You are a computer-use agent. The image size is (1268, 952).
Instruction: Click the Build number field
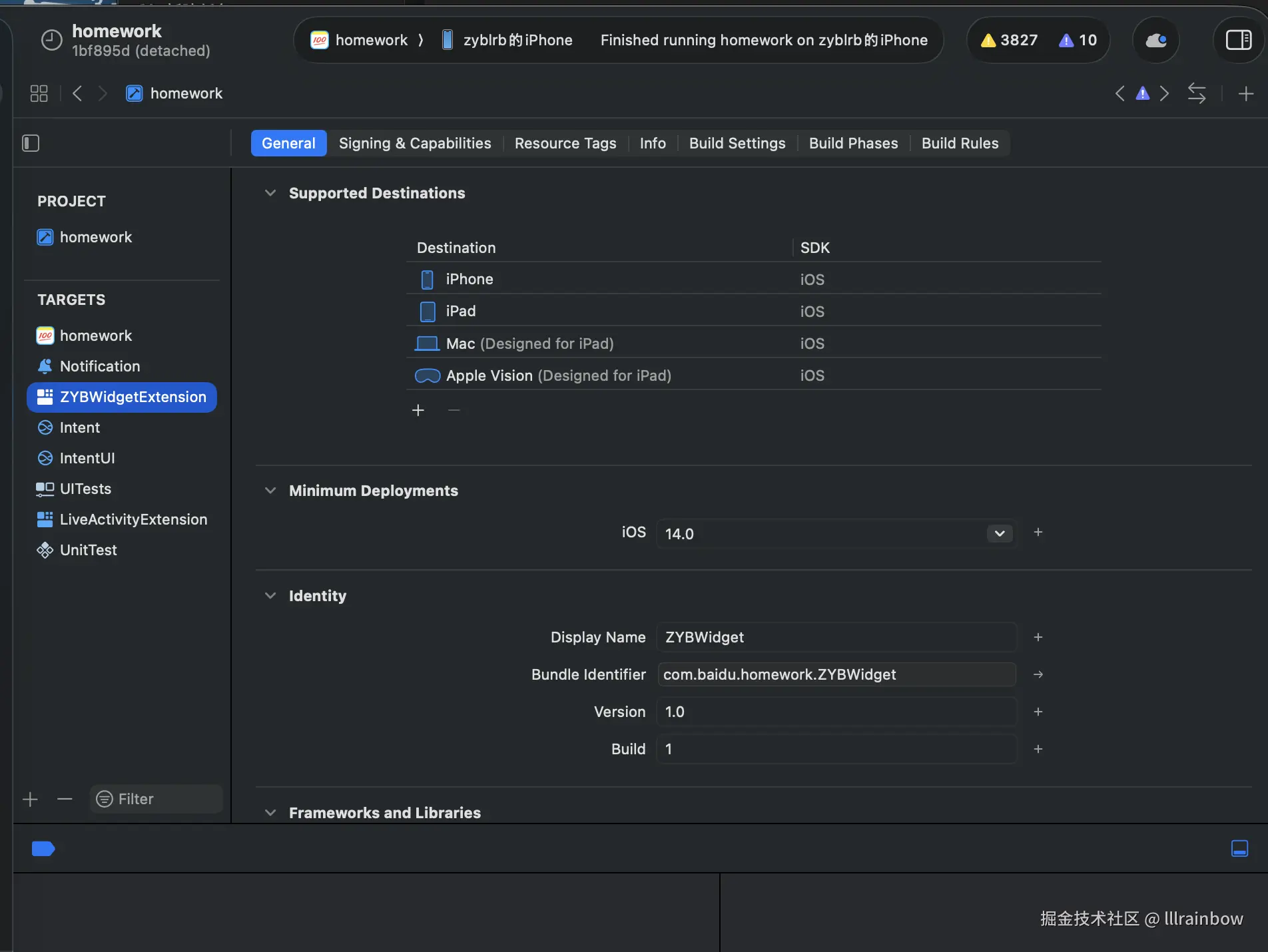pos(836,749)
